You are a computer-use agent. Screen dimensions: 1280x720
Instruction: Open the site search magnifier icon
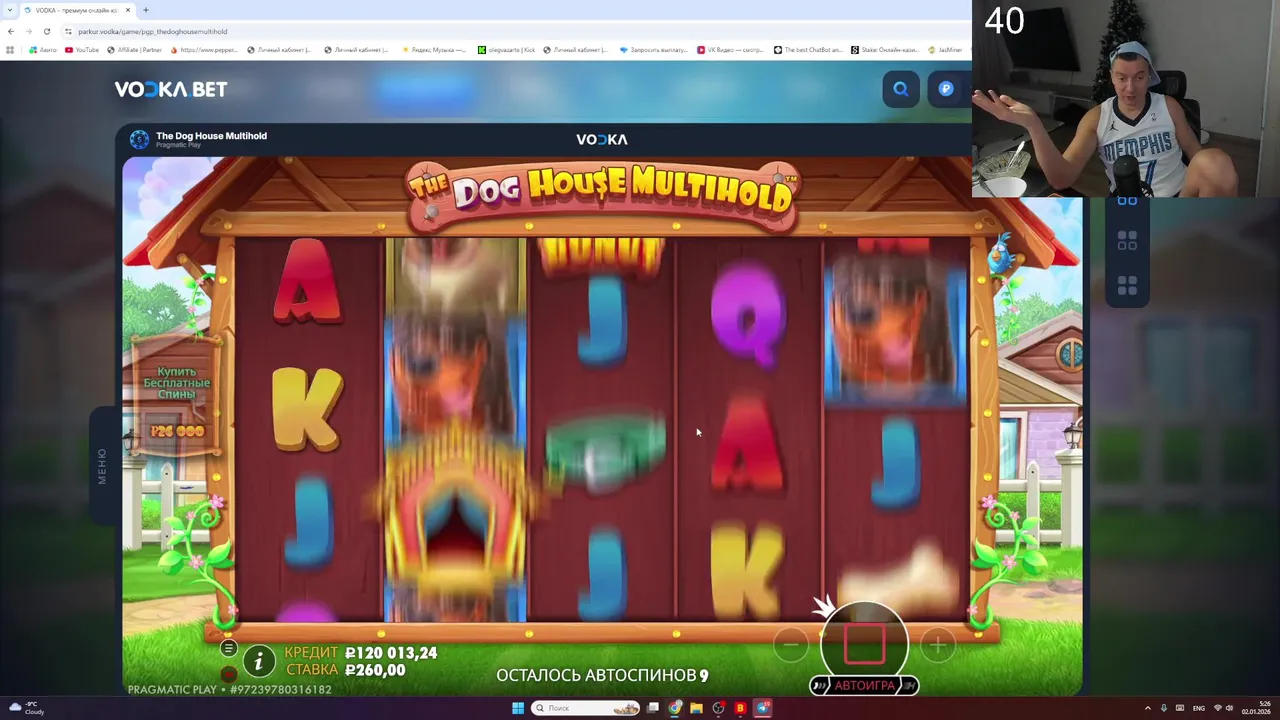[x=901, y=89]
